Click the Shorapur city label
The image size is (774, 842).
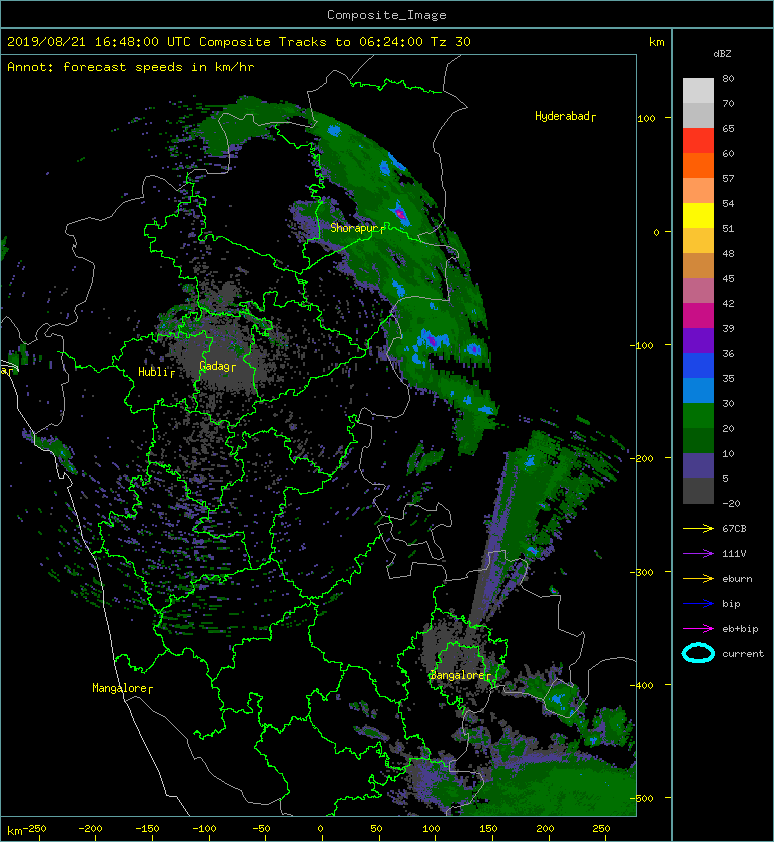(x=357, y=228)
